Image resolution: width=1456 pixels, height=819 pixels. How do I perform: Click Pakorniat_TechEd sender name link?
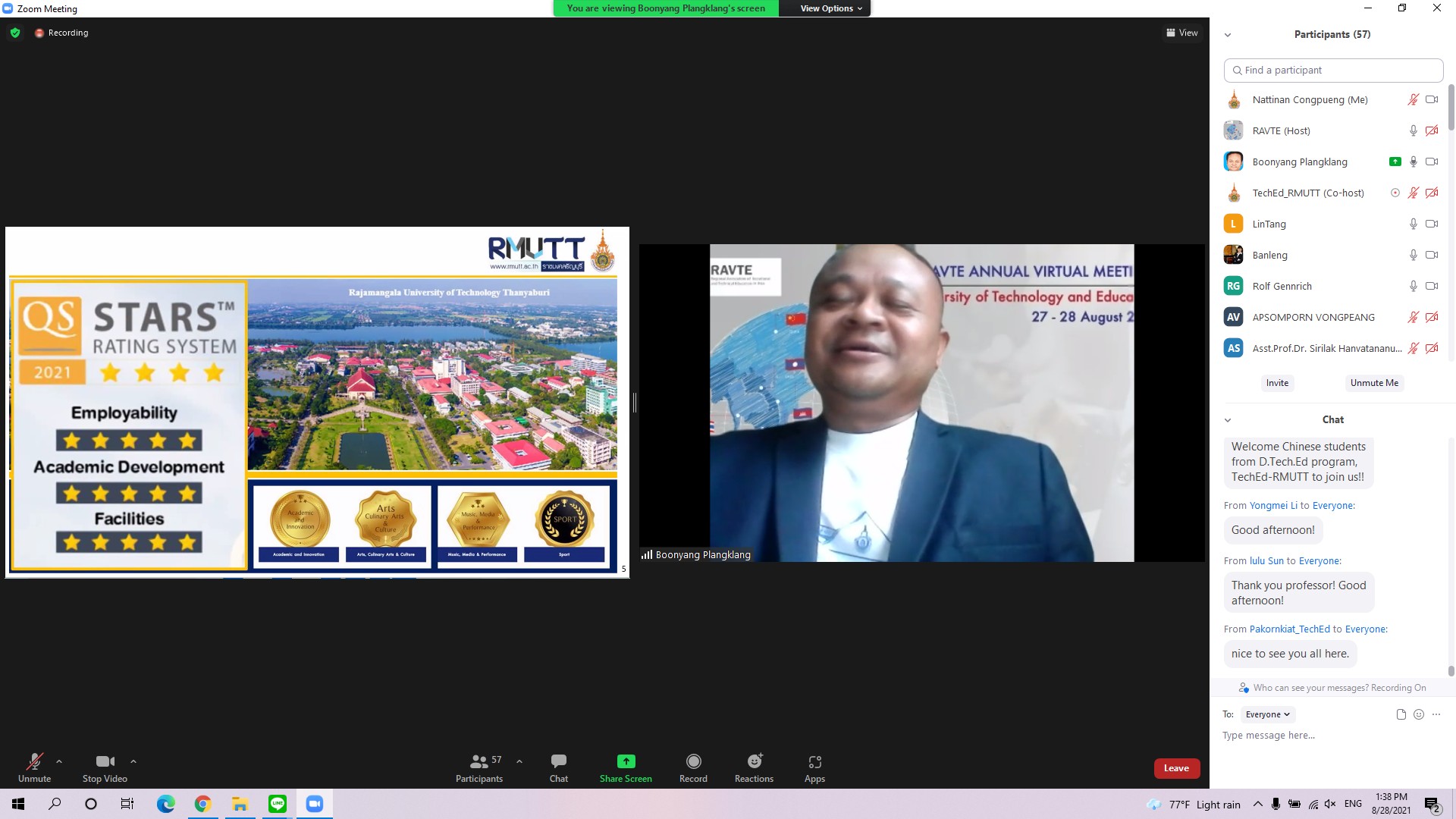1290,629
